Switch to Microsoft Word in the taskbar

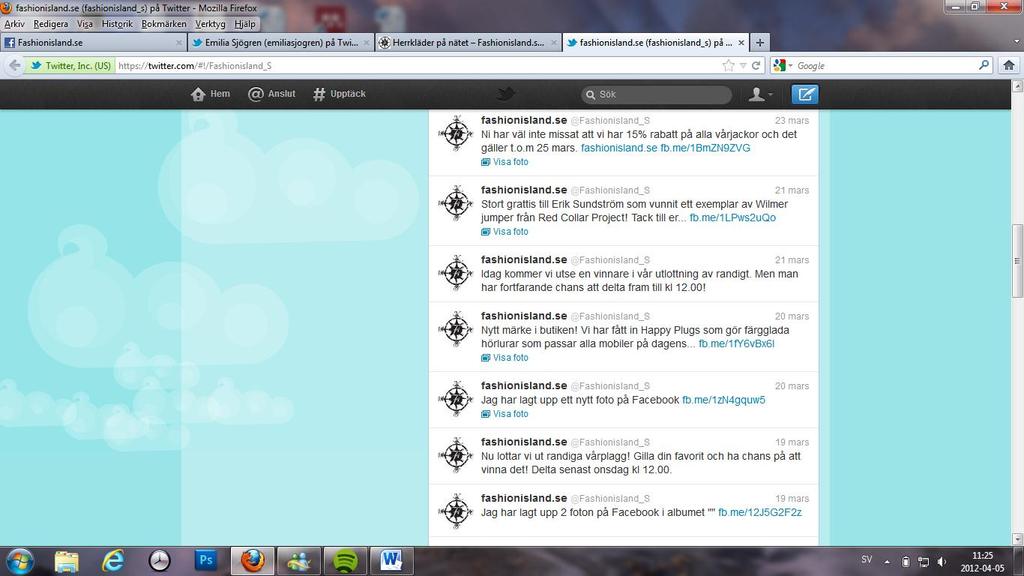(392, 560)
